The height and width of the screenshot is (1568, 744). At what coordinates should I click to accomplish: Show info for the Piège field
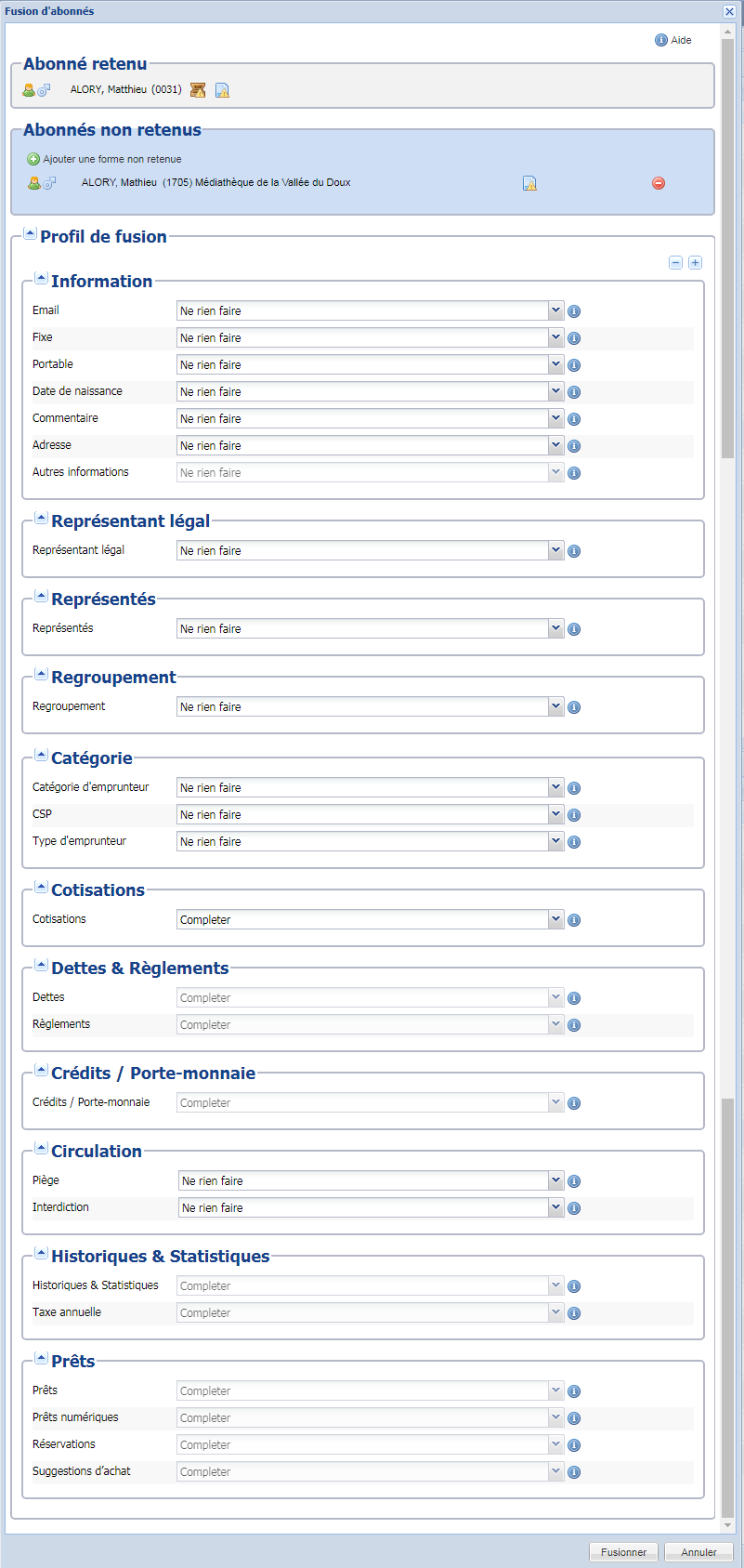(574, 1181)
